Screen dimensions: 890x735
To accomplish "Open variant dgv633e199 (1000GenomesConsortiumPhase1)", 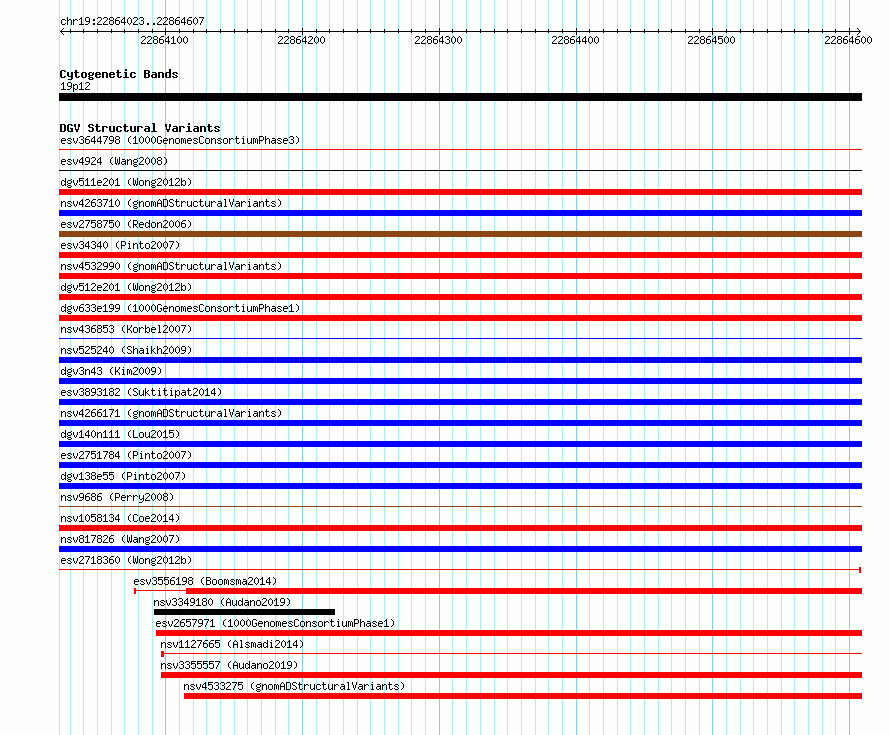I will (180, 308).
